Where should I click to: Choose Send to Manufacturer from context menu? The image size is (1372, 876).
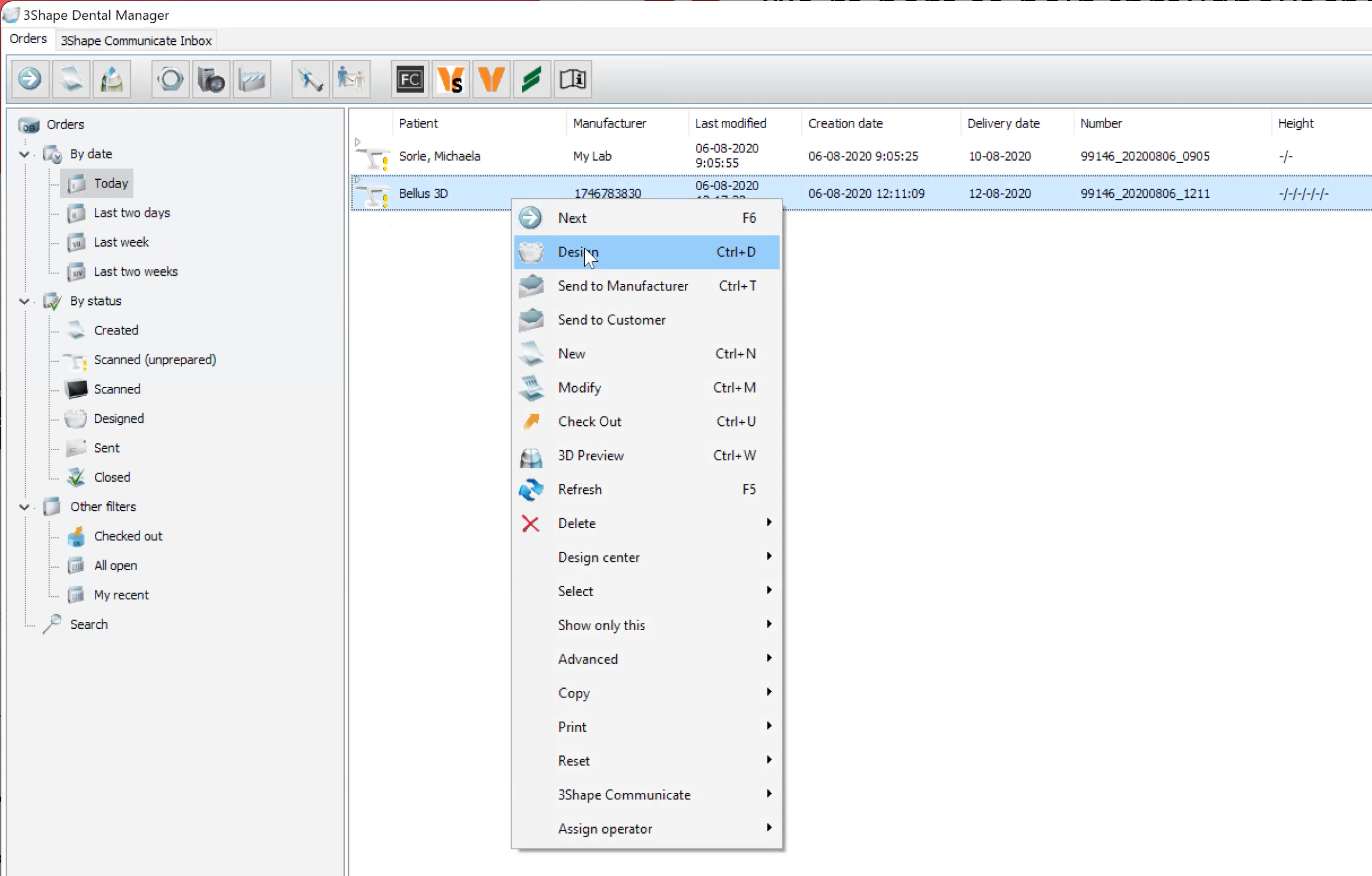click(623, 286)
